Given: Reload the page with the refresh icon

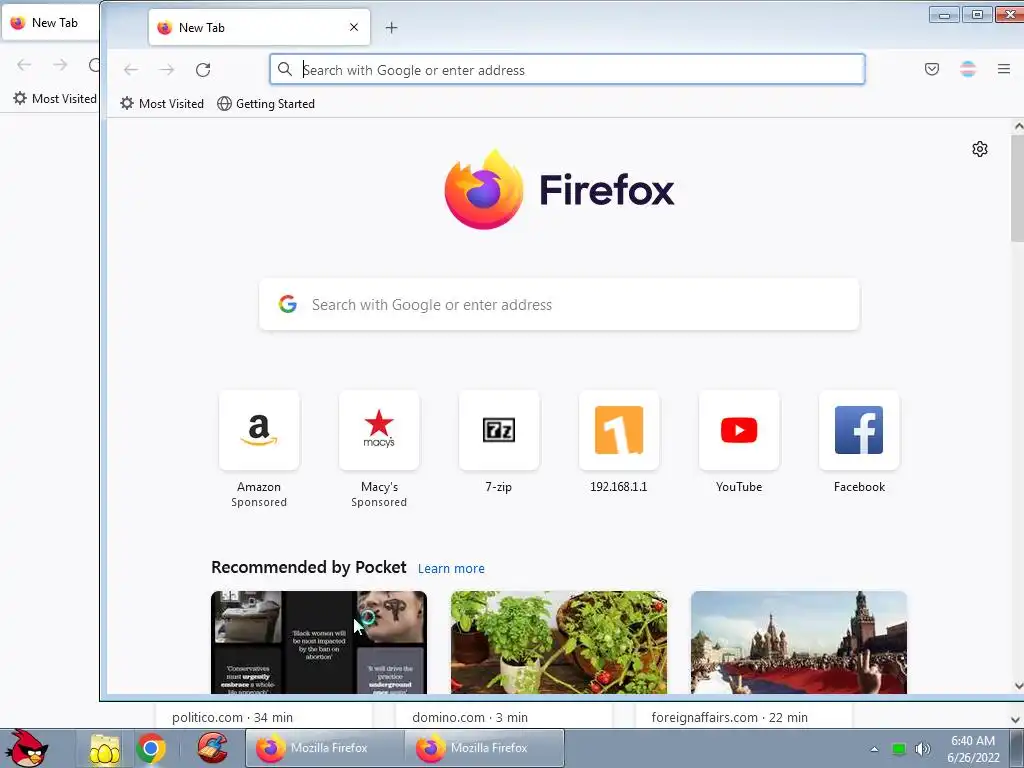Looking at the screenshot, I should tap(203, 70).
